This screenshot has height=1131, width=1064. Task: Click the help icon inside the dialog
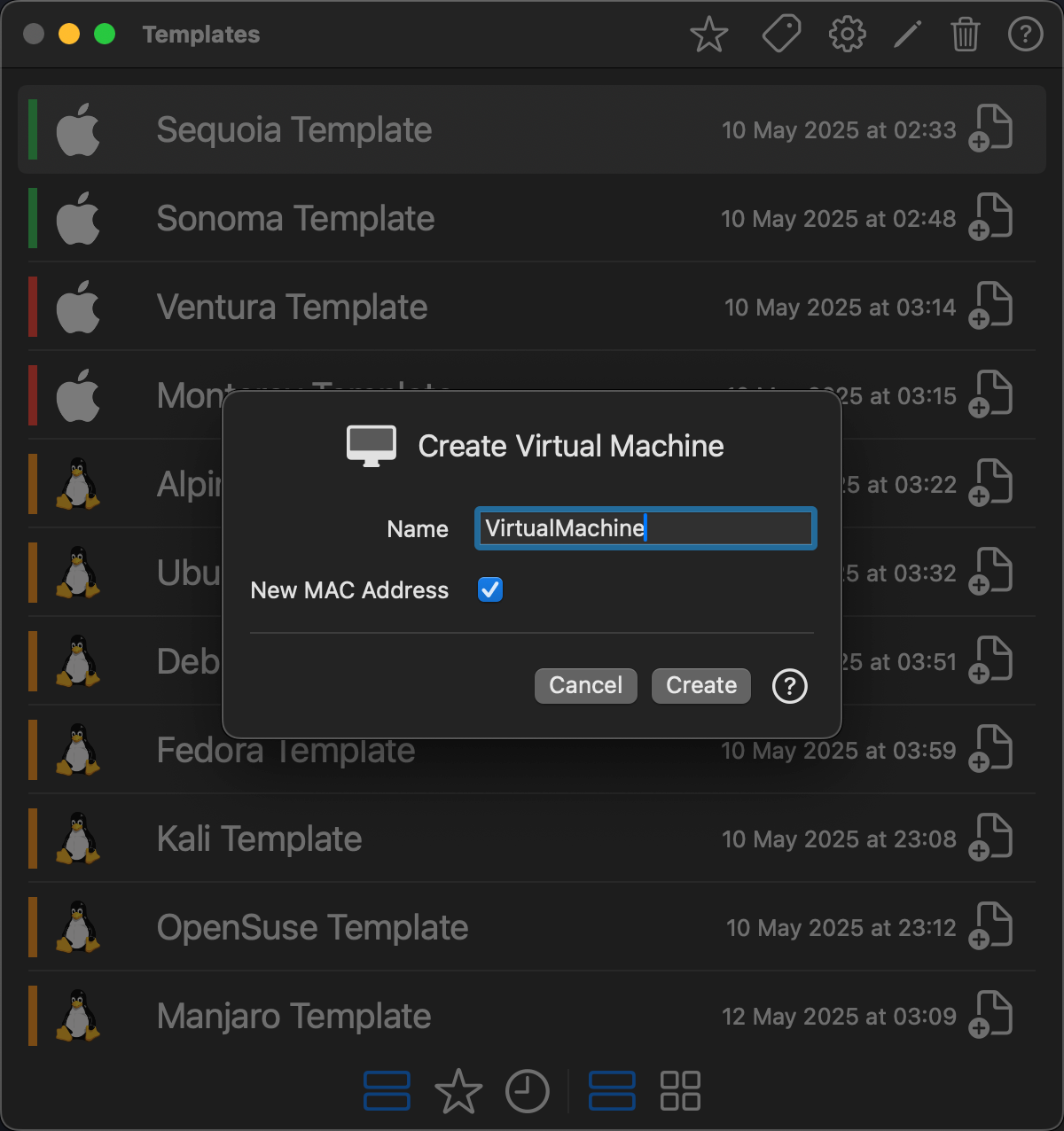[x=789, y=686]
